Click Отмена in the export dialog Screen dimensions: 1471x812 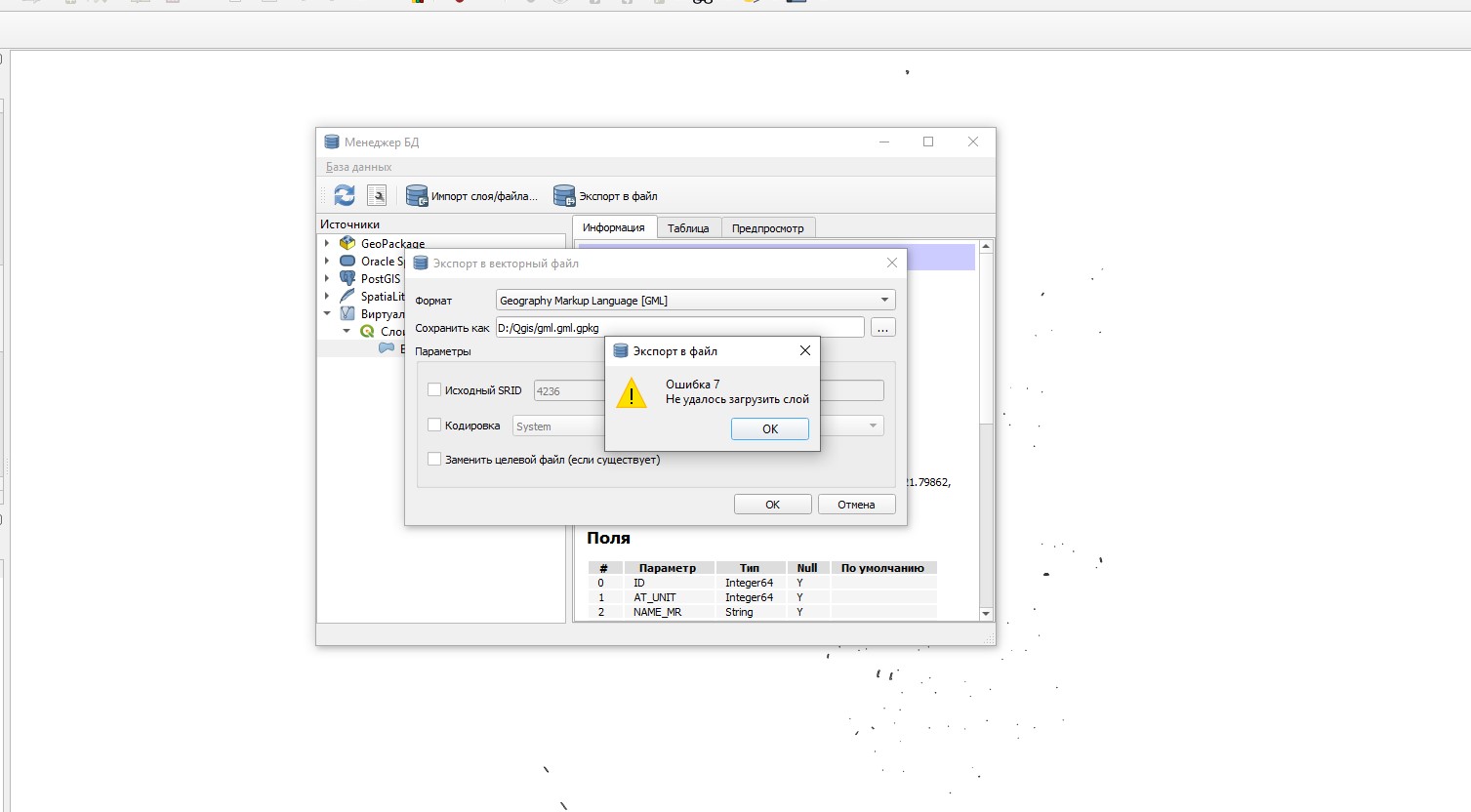856,504
